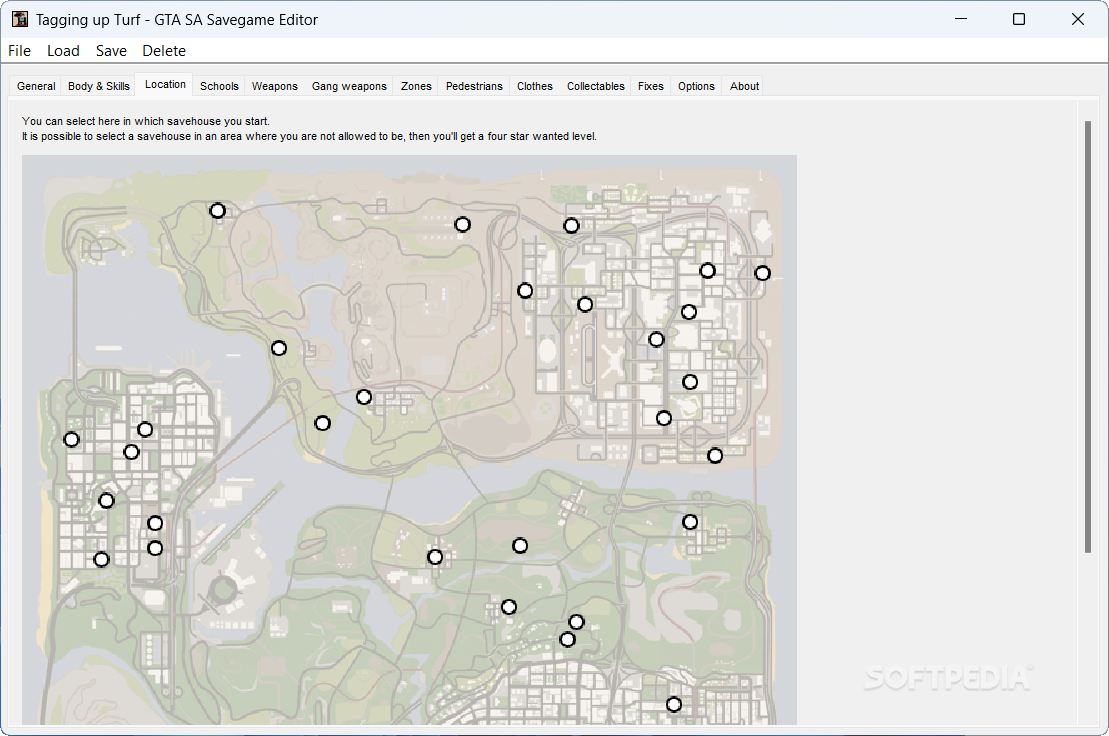Switch to the Collectables tab
Image resolution: width=1109 pixels, height=736 pixels.
[596, 86]
